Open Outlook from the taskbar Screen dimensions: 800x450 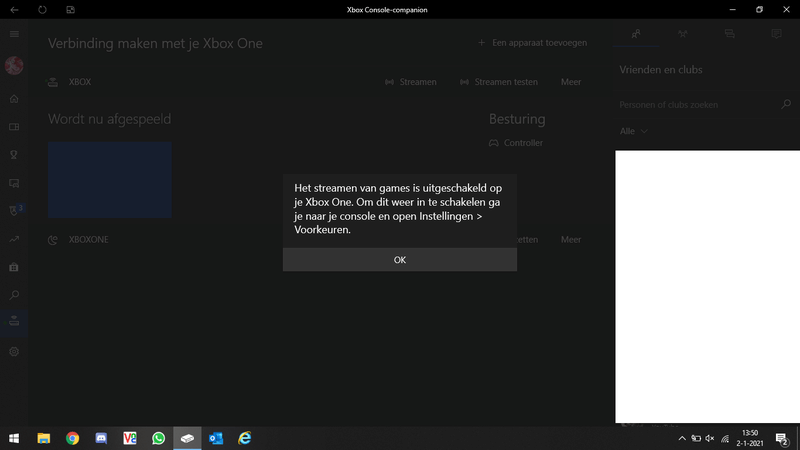[x=216, y=438]
